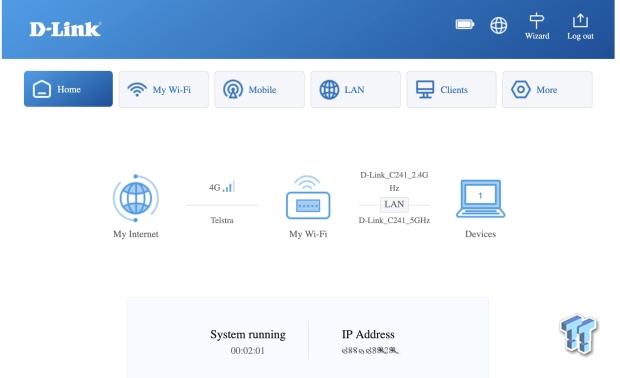620x378 pixels.
Task: Click the My Internet globe icon
Action: tap(136, 198)
